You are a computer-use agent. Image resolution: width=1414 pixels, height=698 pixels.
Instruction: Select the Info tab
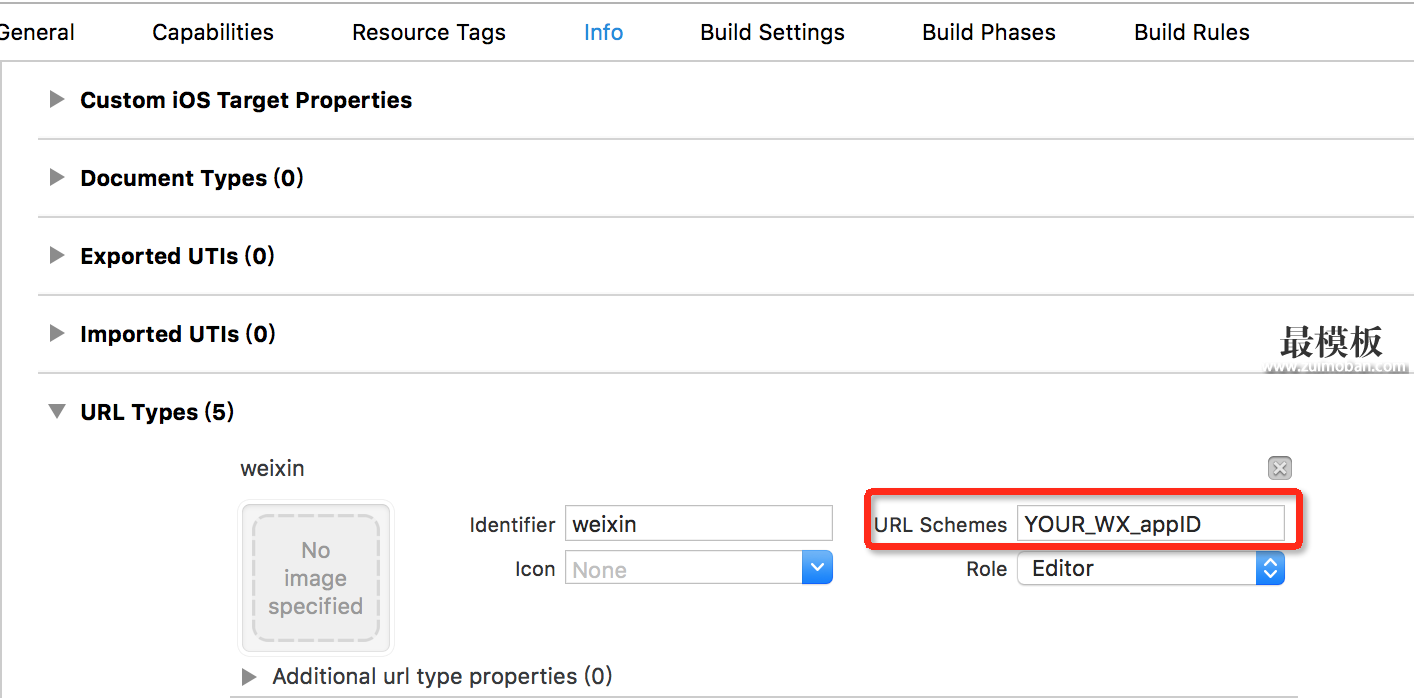pyautogui.click(x=603, y=32)
